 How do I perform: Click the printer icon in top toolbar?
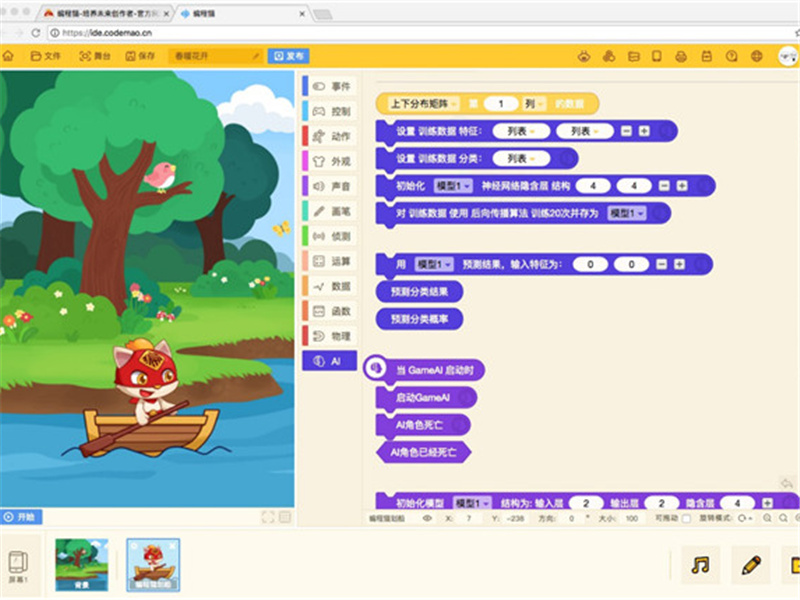pyautogui.click(x=681, y=56)
